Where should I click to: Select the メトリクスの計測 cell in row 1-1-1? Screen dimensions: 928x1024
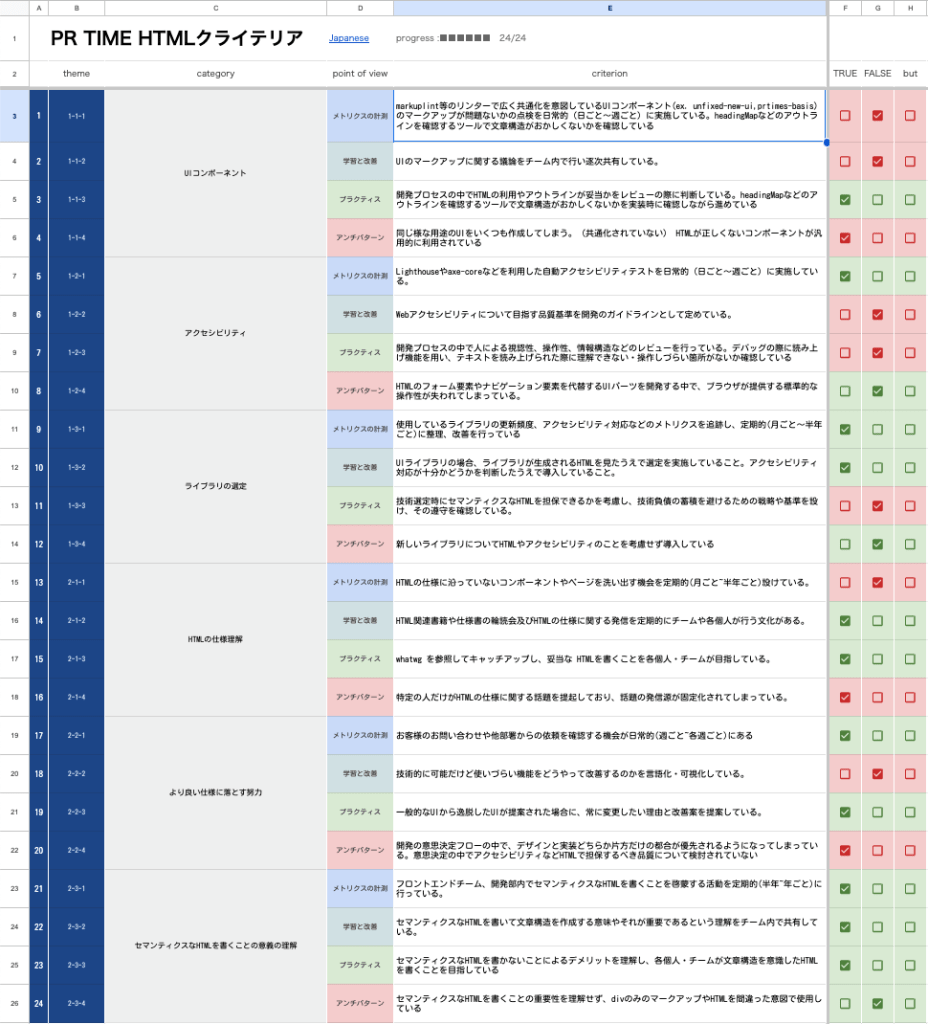(360, 116)
